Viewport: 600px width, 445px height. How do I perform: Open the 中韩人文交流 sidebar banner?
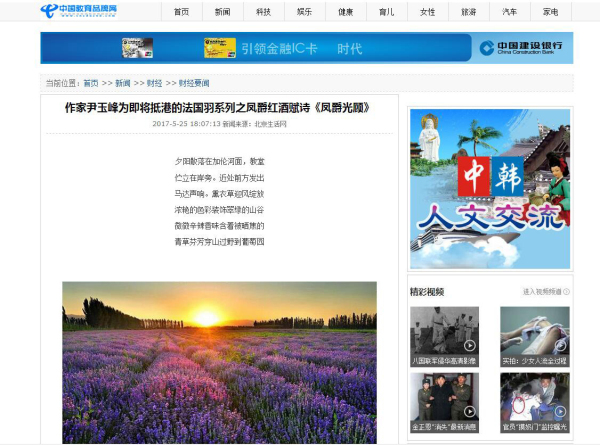[490, 188]
